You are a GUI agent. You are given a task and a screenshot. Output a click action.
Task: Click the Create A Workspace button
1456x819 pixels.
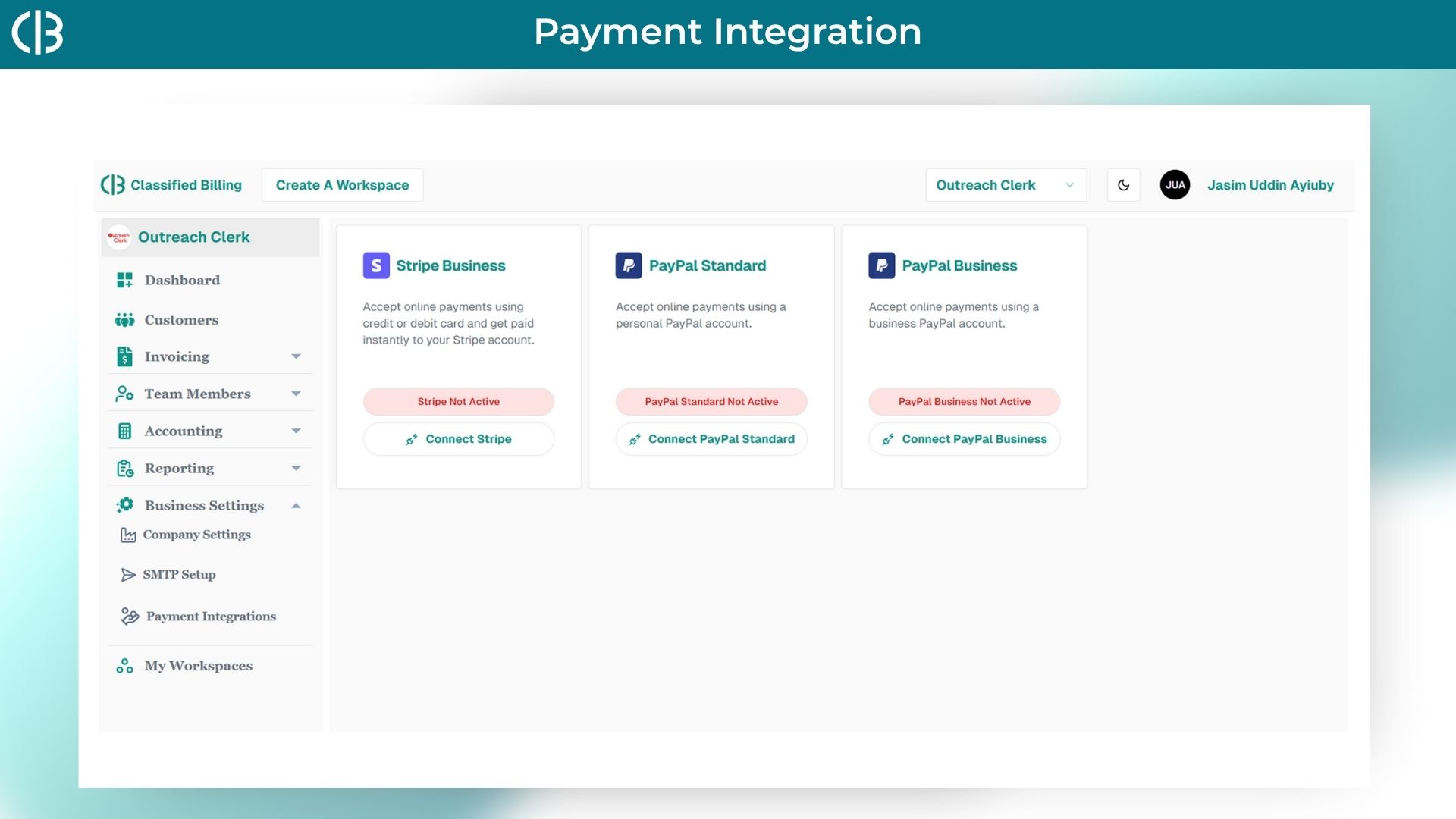[x=342, y=185]
